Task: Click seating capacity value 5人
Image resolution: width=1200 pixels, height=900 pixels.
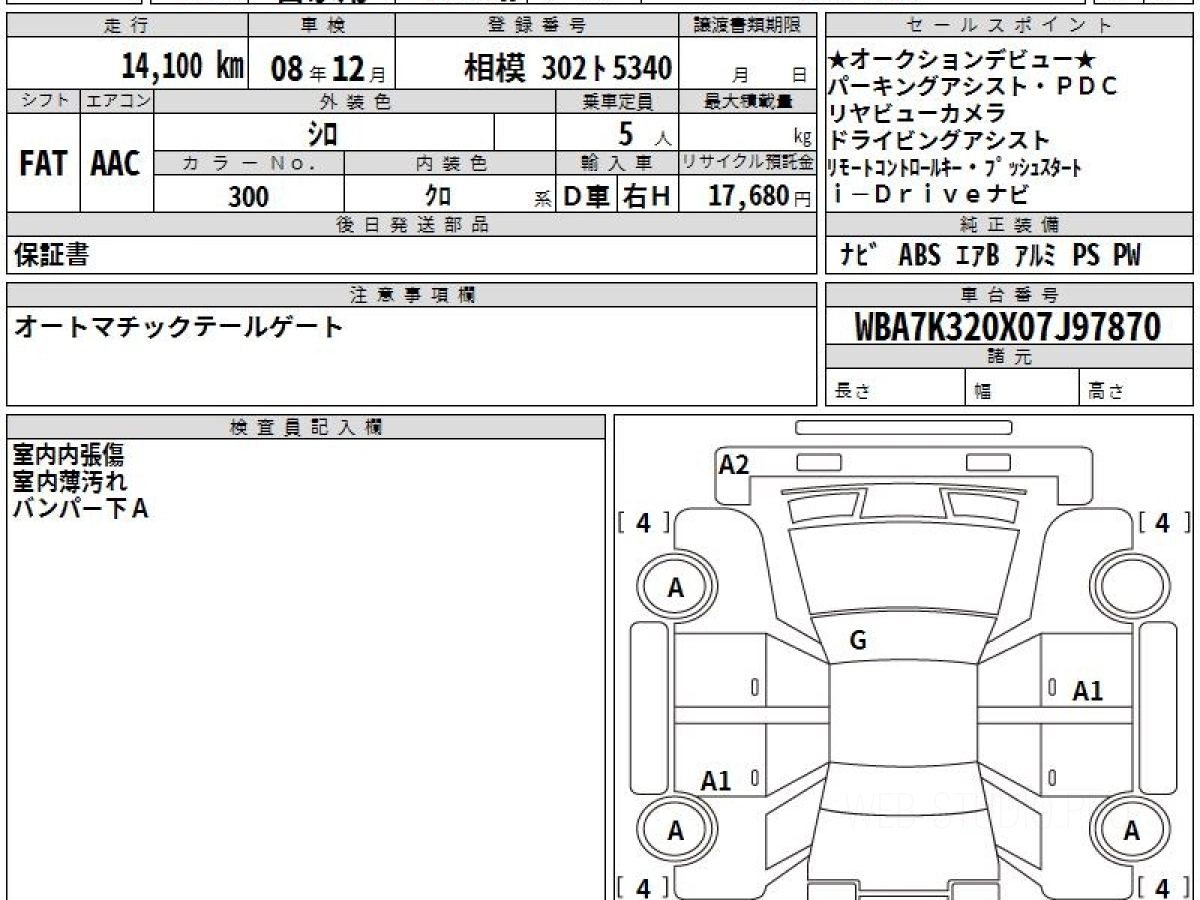Action: tap(646, 133)
